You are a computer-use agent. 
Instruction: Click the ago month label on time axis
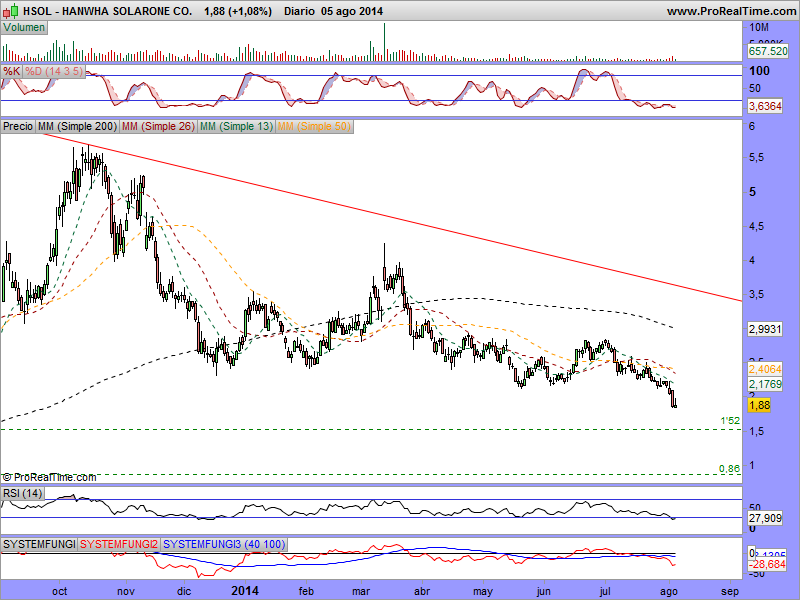(x=669, y=591)
